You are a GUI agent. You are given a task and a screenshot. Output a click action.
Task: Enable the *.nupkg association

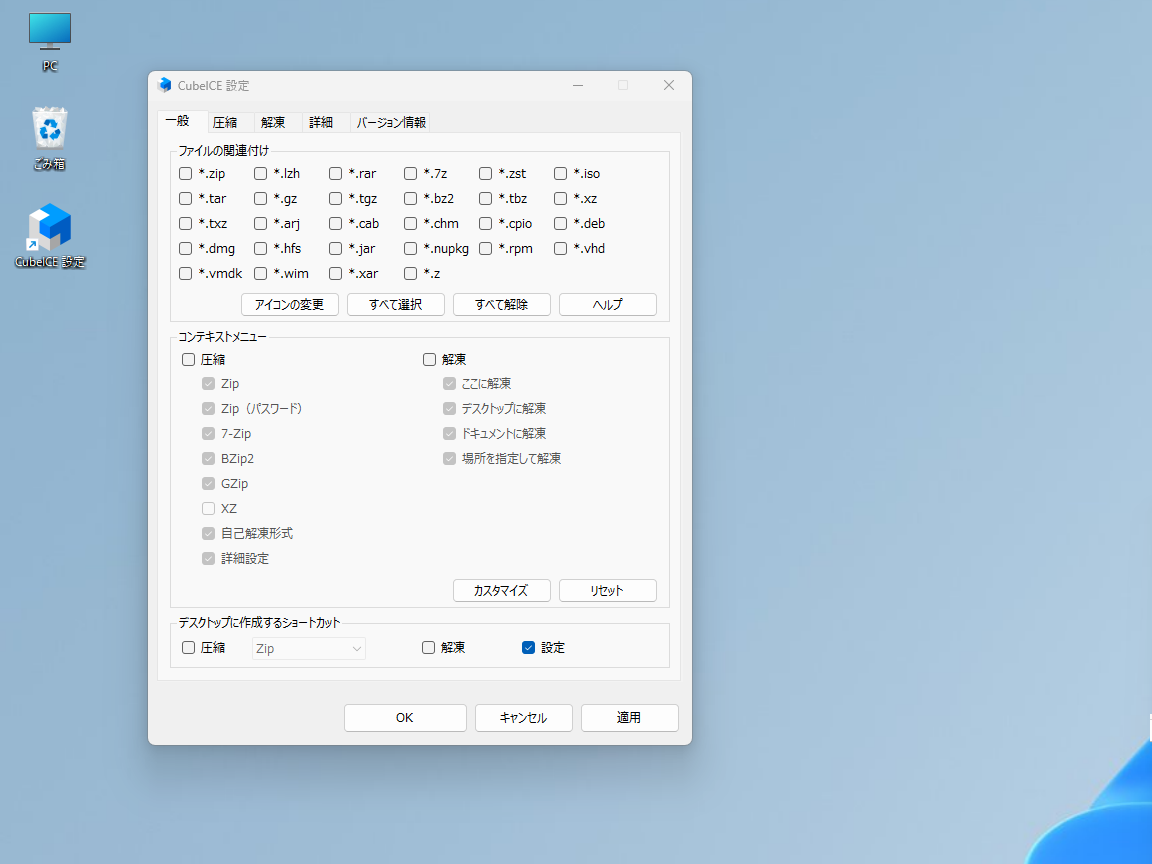tap(410, 248)
